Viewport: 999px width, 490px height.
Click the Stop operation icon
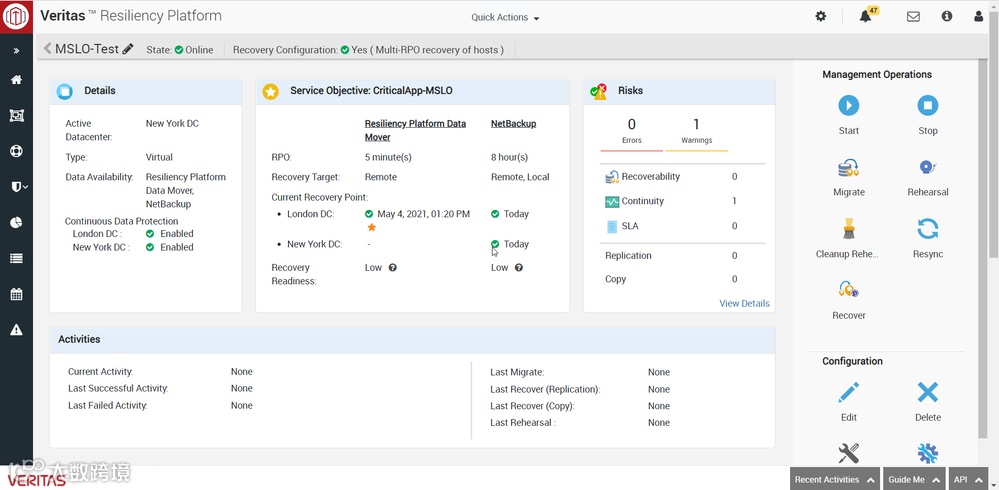(927, 106)
